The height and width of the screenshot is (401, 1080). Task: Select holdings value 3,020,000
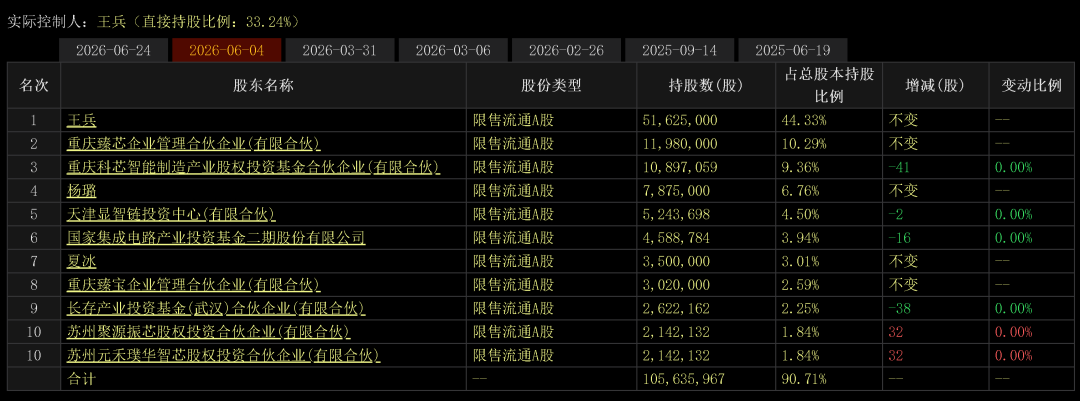point(676,285)
